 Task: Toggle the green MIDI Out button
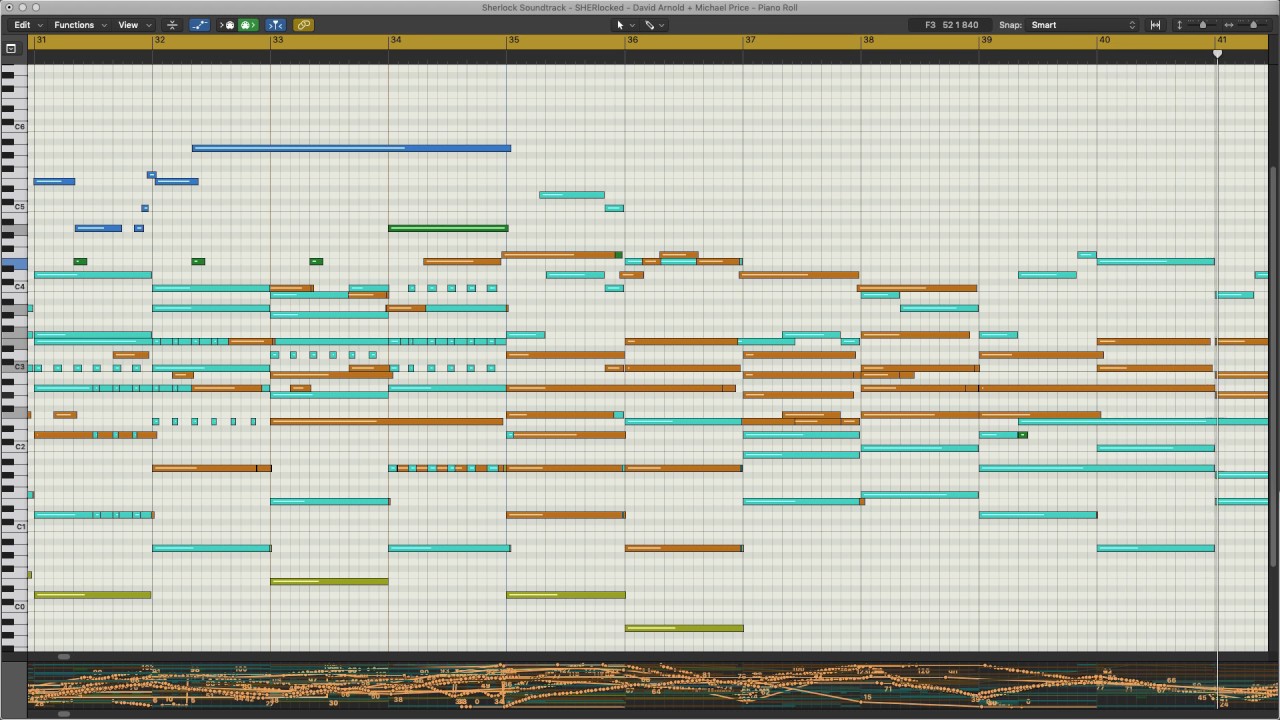coord(248,25)
